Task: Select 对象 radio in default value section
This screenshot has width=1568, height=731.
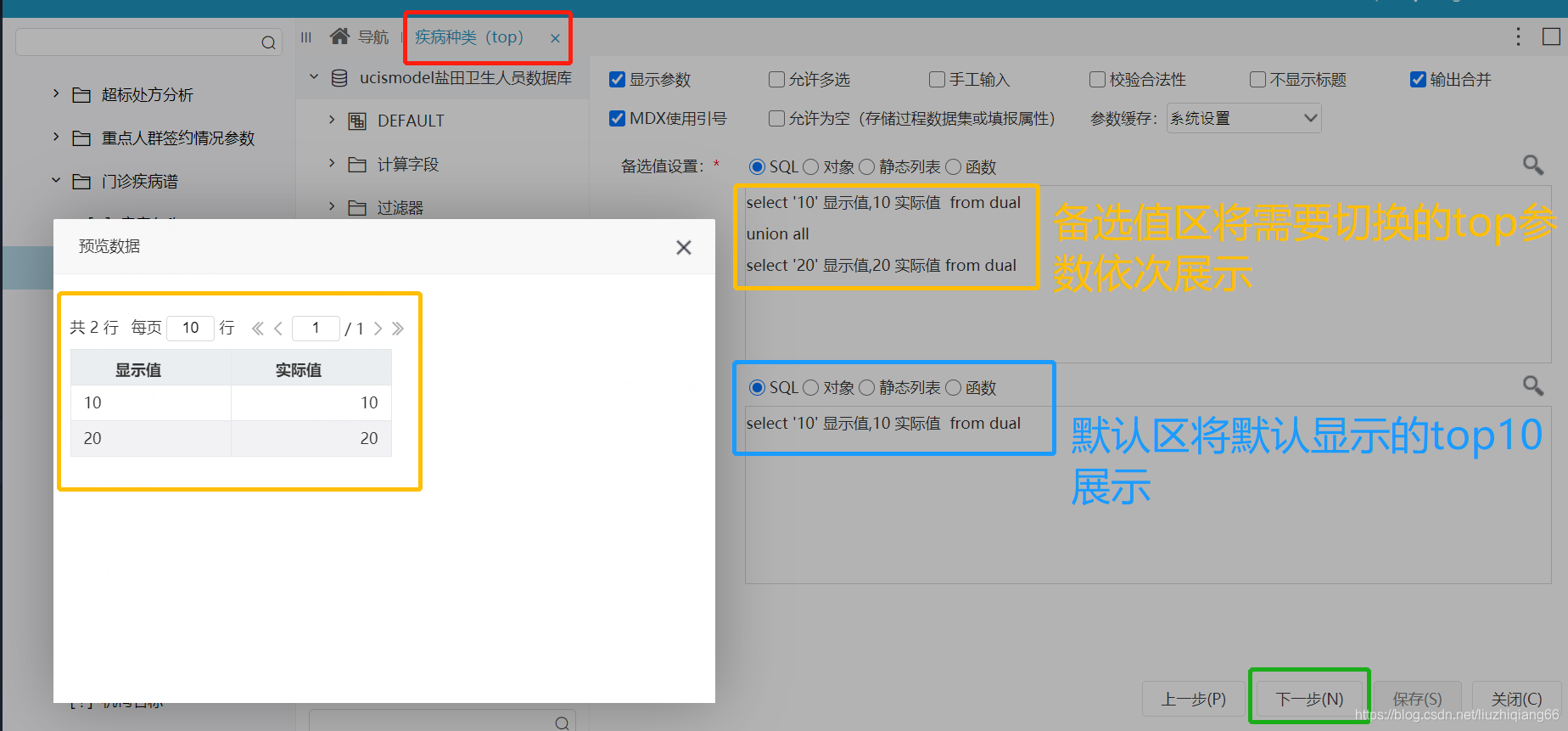Action: 810,387
